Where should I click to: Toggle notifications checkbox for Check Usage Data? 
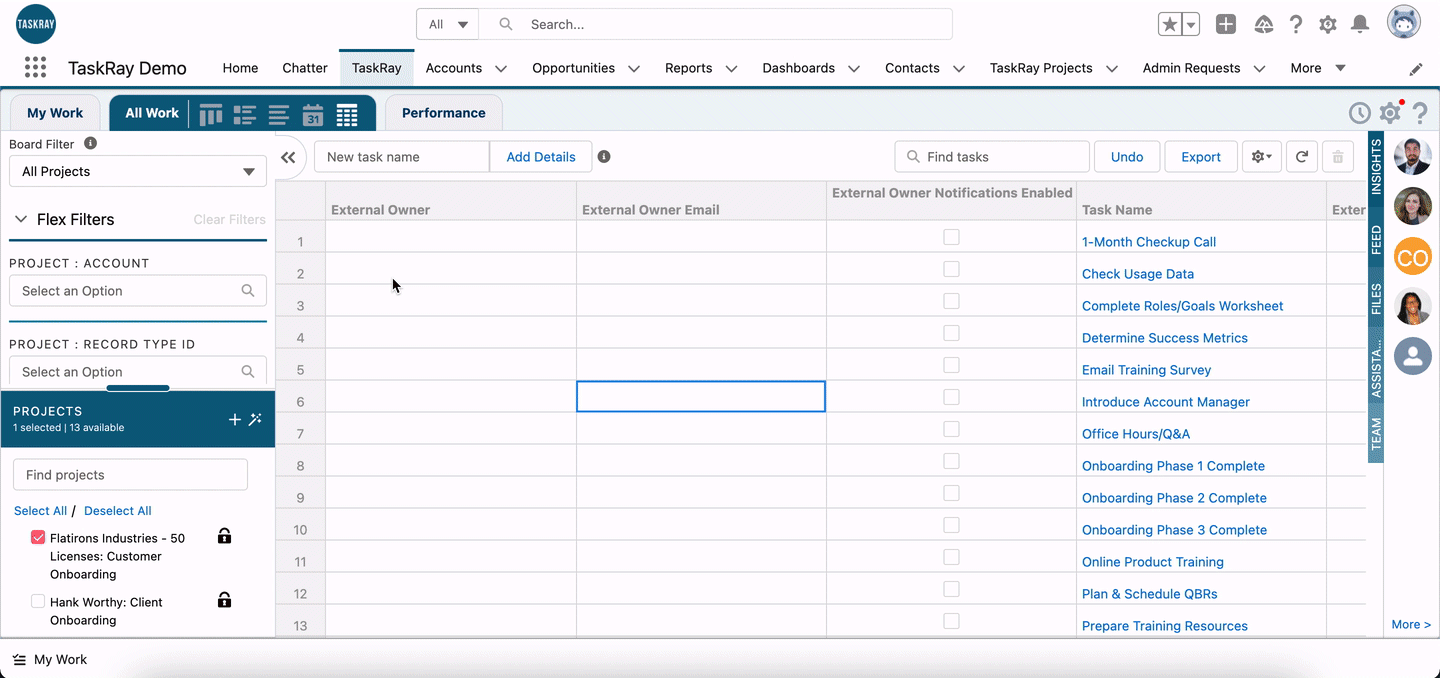(x=951, y=269)
